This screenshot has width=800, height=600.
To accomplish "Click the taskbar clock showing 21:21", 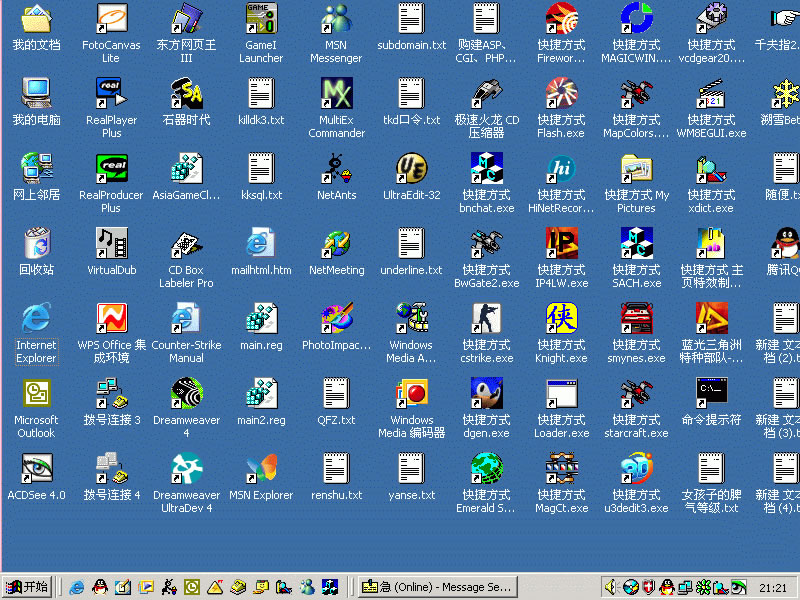I will click(x=772, y=588).
